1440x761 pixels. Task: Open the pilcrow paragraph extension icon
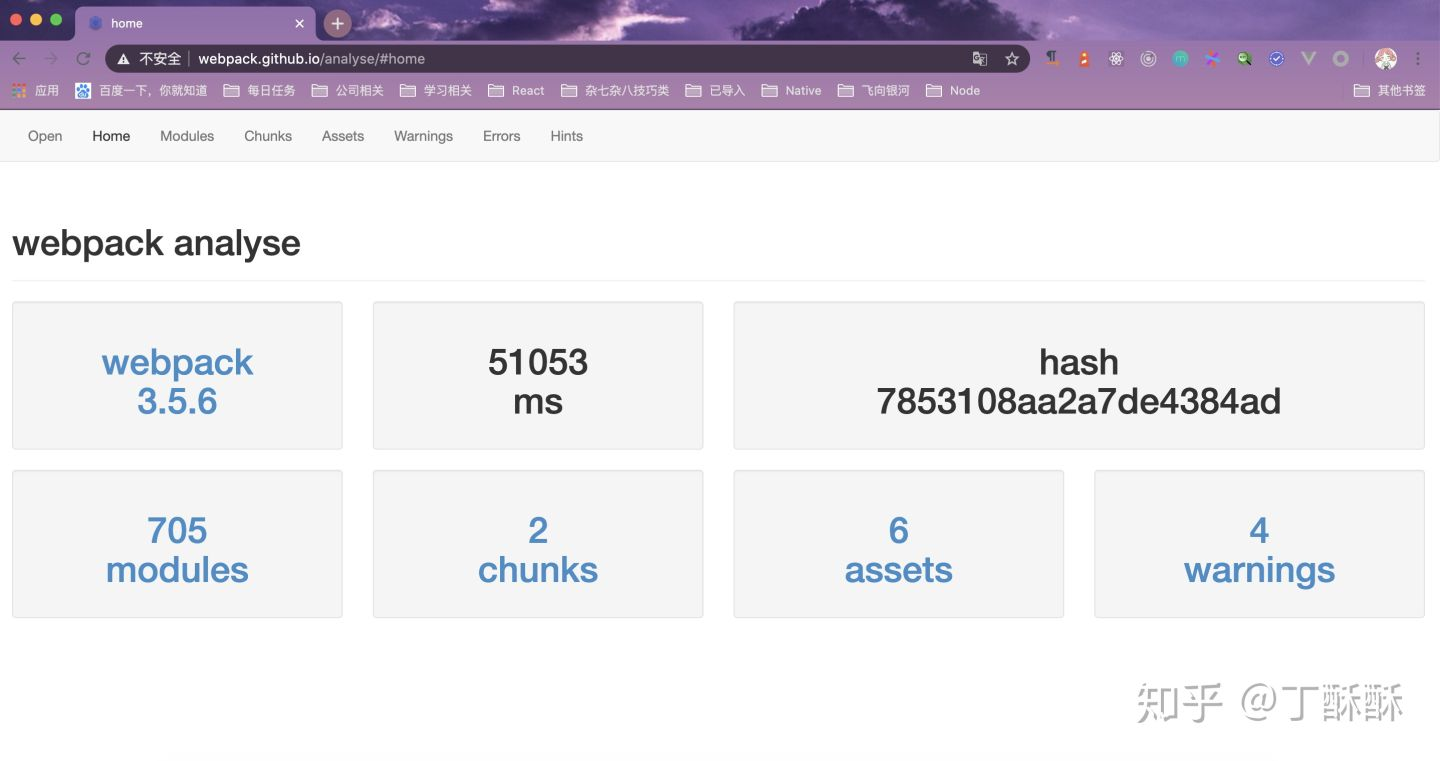point(1052,59)
